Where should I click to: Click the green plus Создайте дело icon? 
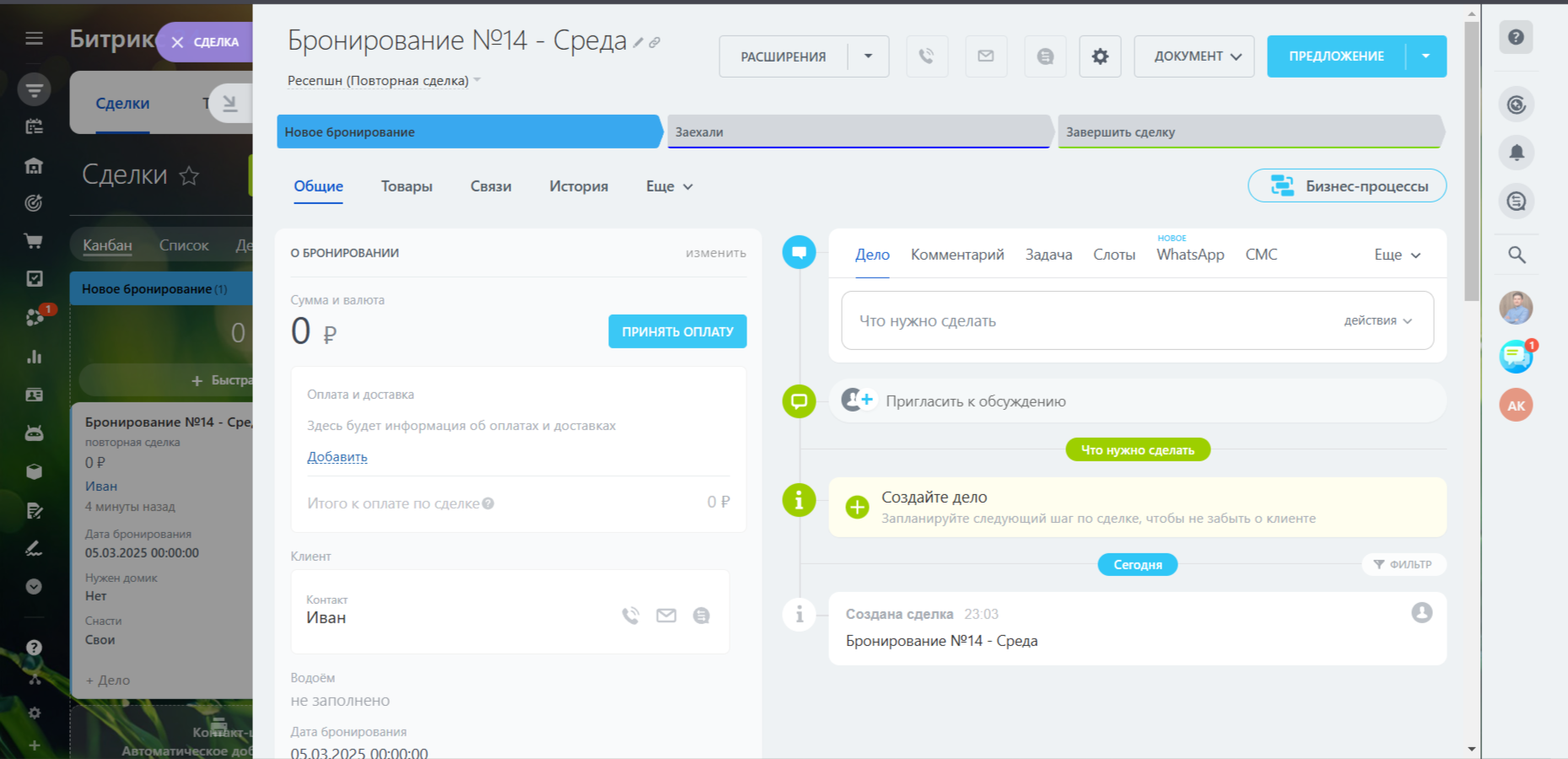(857, 507)
